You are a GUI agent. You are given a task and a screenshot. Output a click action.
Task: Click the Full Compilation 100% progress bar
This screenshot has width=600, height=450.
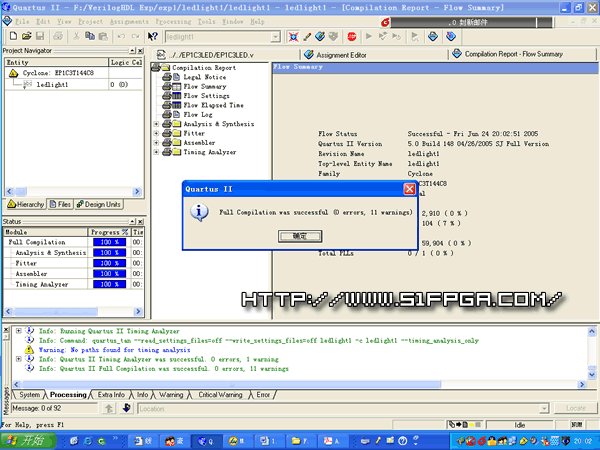(x=109, y=242)
